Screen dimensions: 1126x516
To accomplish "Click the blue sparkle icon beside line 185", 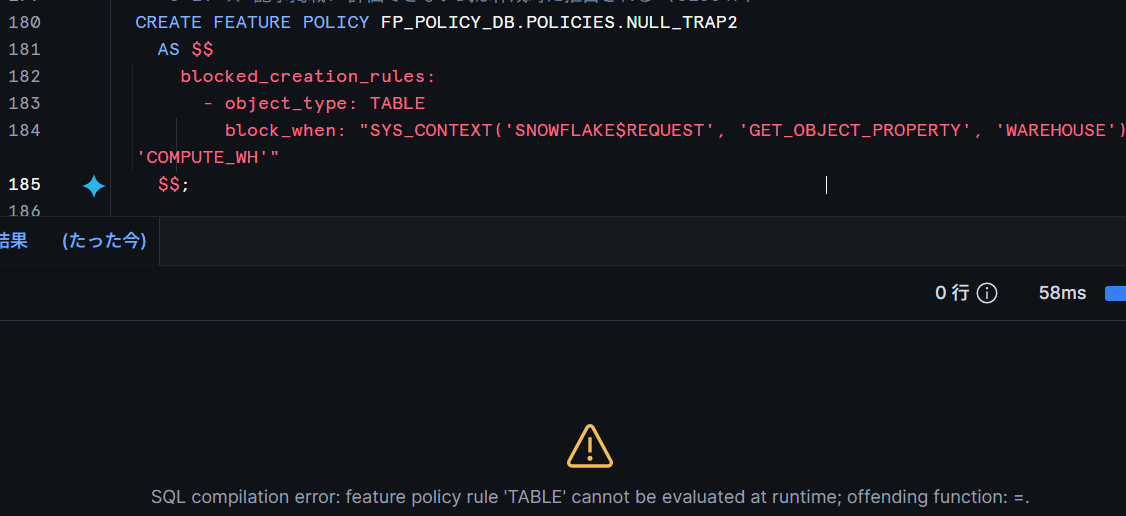I will 93,186.
